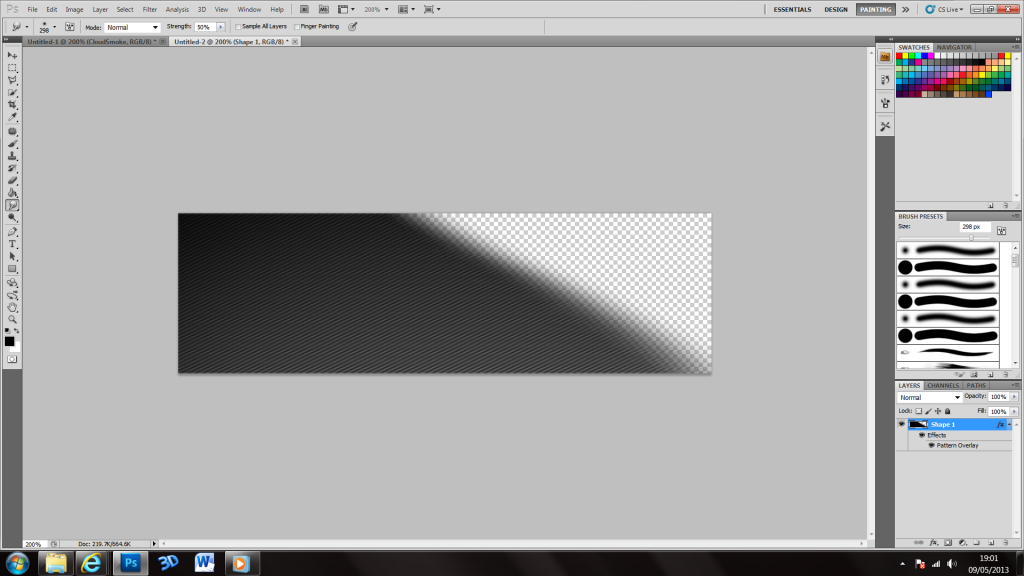Toggle visibility of the Pattern Overlay effect
Image resolution: width=1024 pixels, height=576 pixels.
932,445
